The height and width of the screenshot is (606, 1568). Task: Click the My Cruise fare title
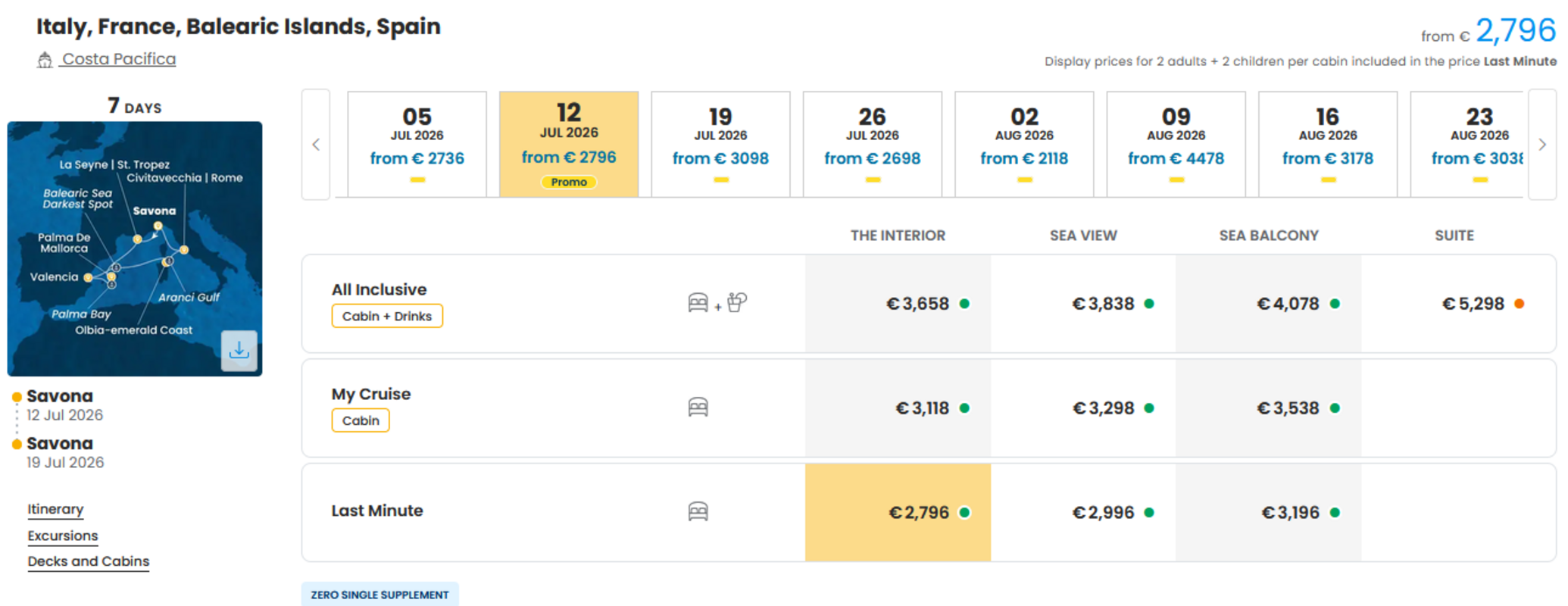pyautogui.click(x=371, y=394)
